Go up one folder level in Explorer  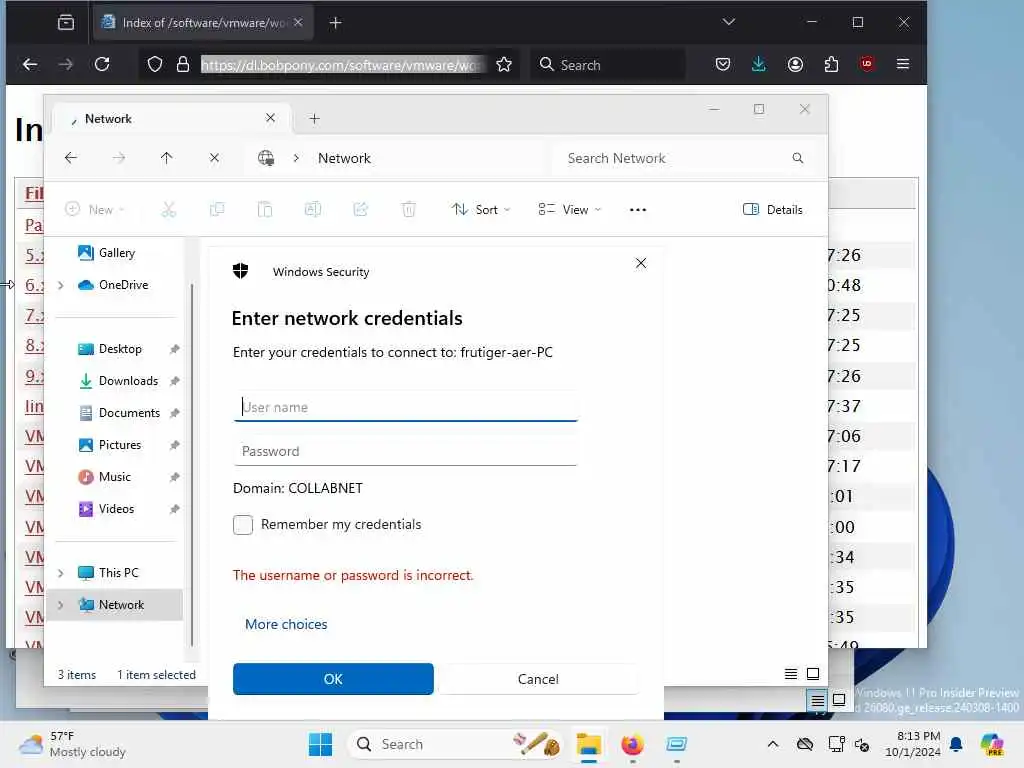point(167,157)
